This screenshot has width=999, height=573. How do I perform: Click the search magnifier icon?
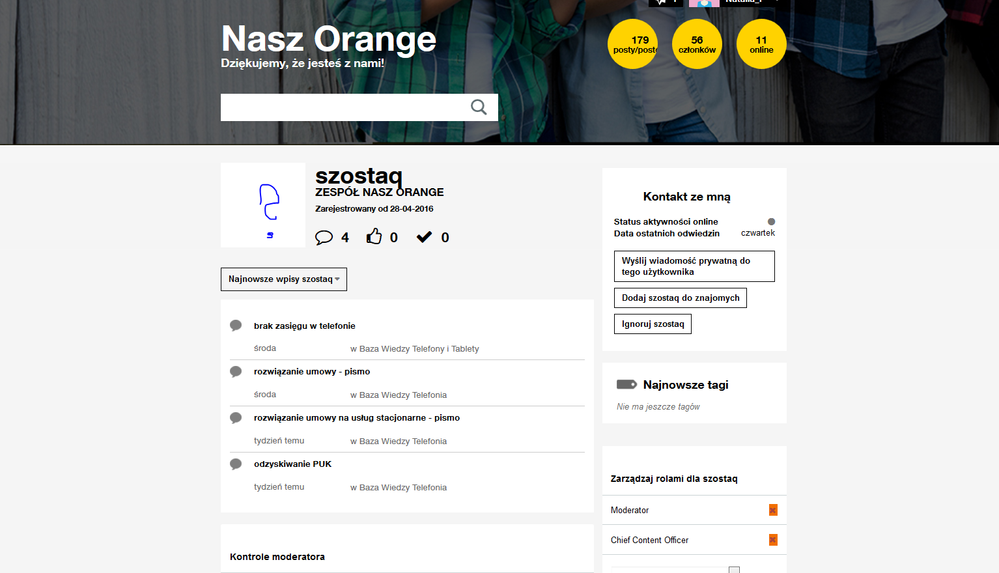click(479, 108)
